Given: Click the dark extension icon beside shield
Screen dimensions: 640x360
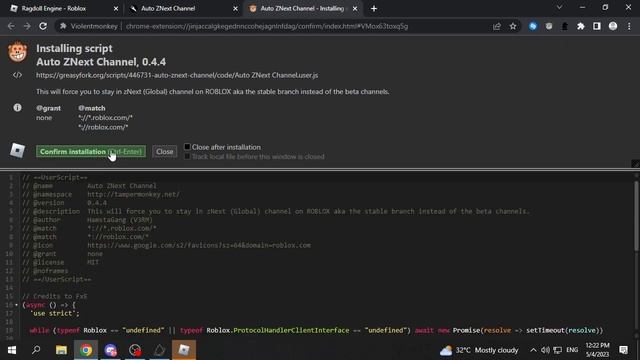Looking at the screenshot, I should (x=564, y=26).
